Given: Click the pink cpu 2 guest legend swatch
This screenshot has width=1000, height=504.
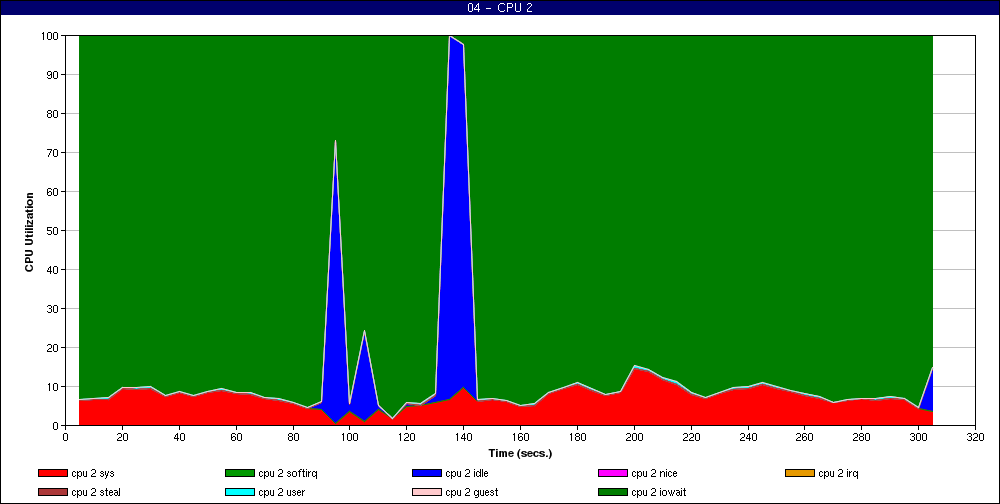Looking at the screenshot, I should (x=427, y=493).
